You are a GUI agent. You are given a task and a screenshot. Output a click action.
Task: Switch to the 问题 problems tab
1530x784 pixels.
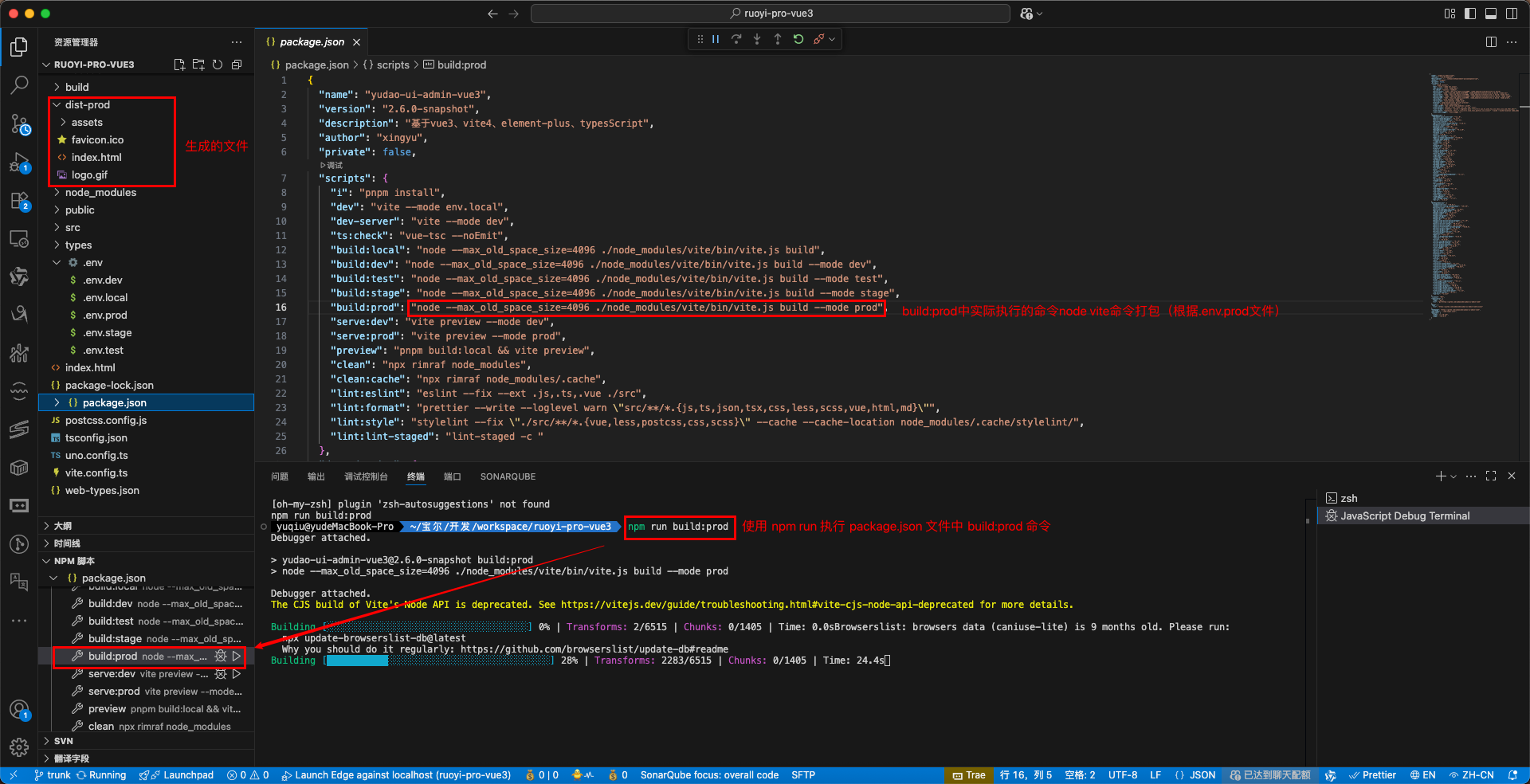click(280, 476)
